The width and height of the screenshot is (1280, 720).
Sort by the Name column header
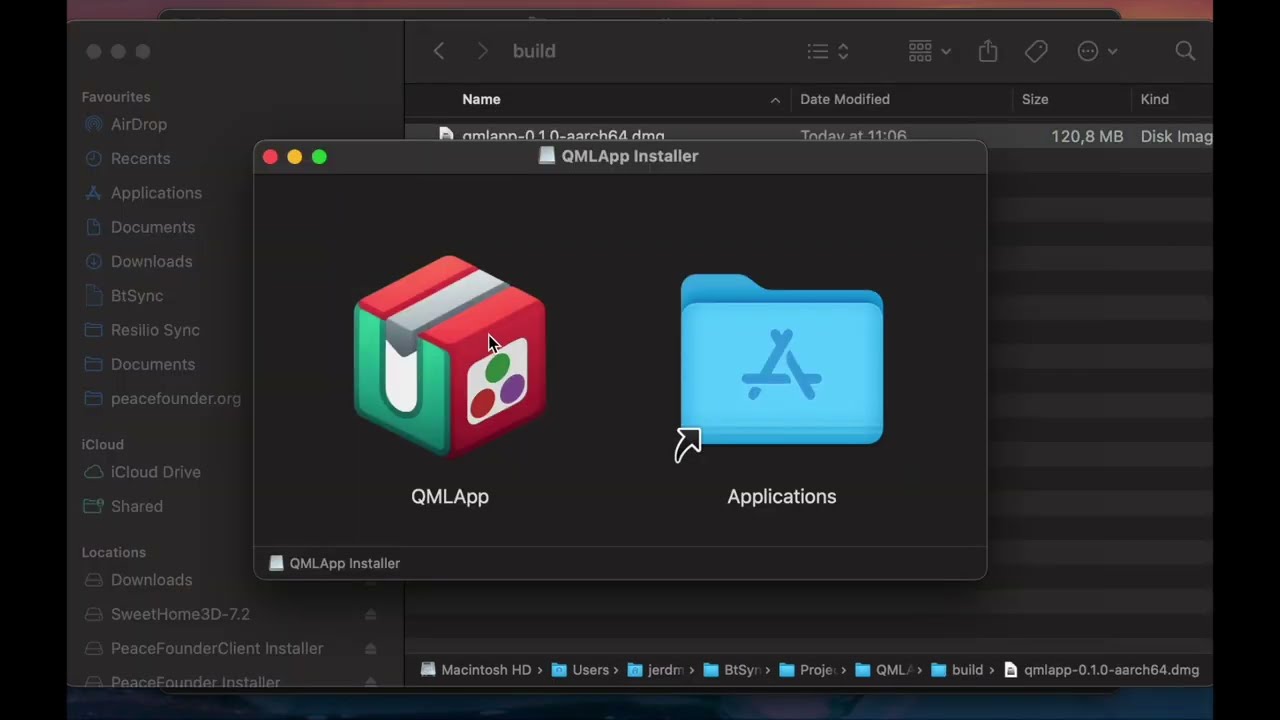tap(481, 99)
